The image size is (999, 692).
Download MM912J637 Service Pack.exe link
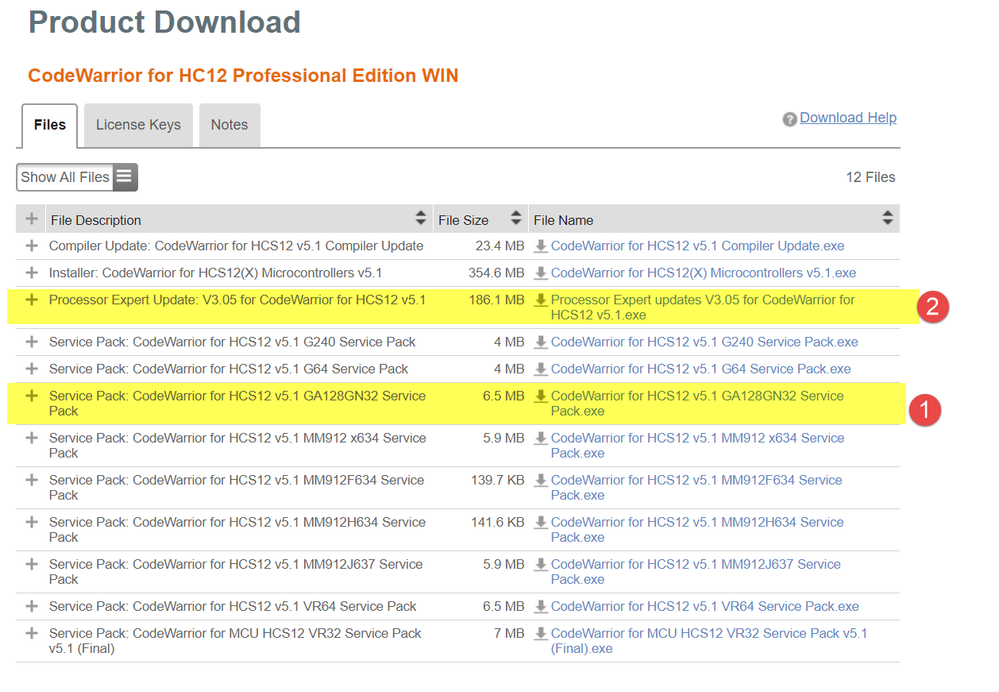click(x=696, y=572)
